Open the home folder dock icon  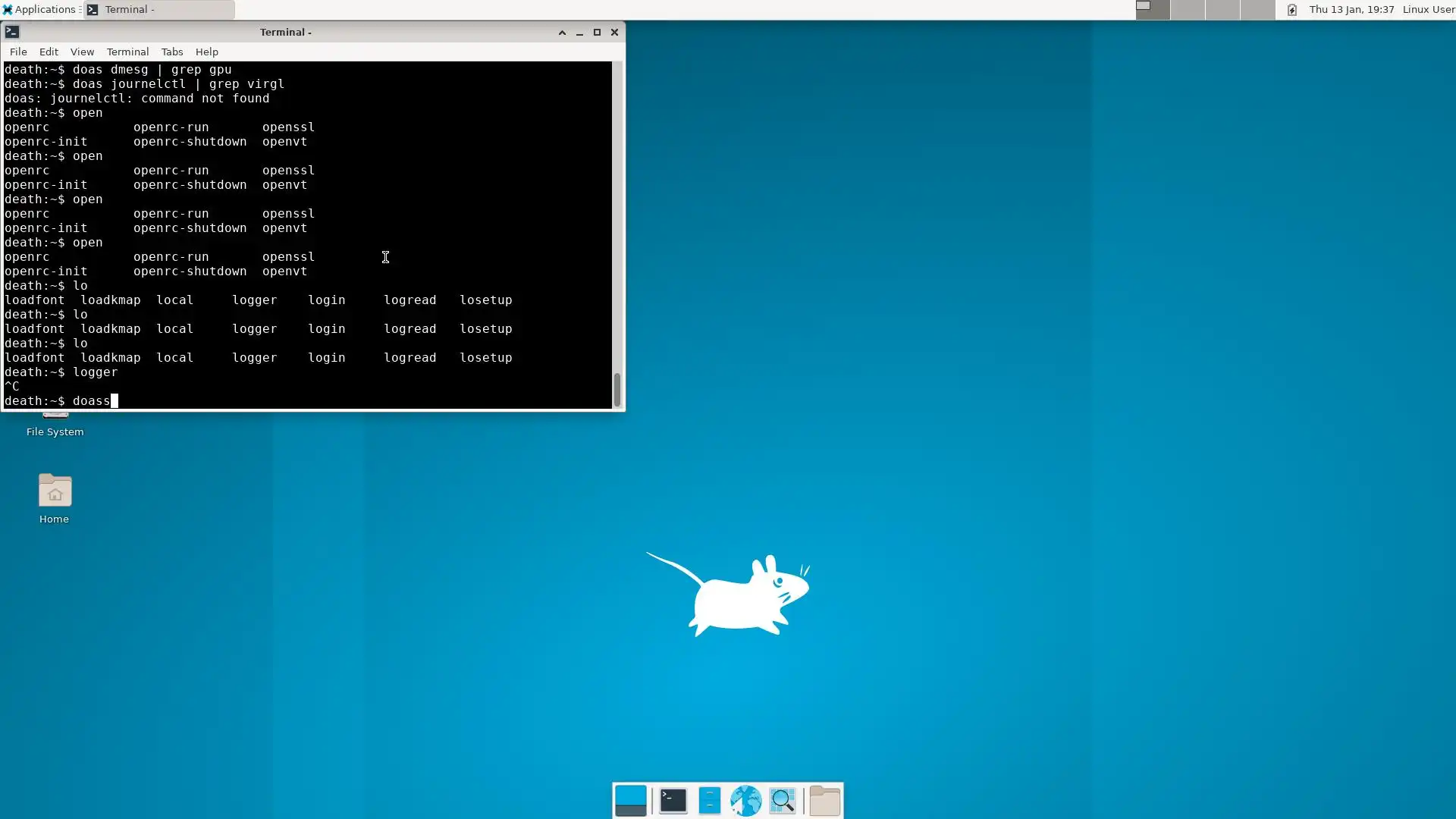(x=824, y=801)
